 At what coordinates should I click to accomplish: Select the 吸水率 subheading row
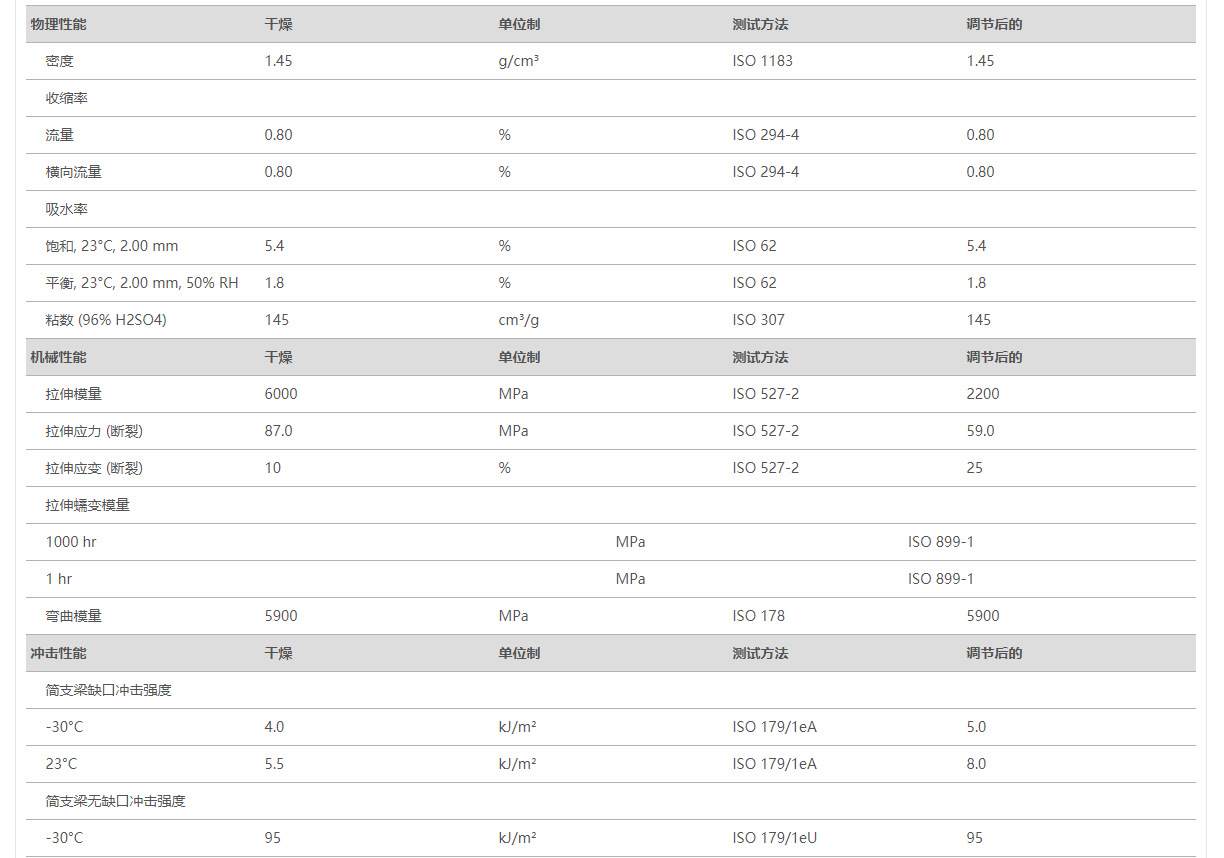coord(67,209)
